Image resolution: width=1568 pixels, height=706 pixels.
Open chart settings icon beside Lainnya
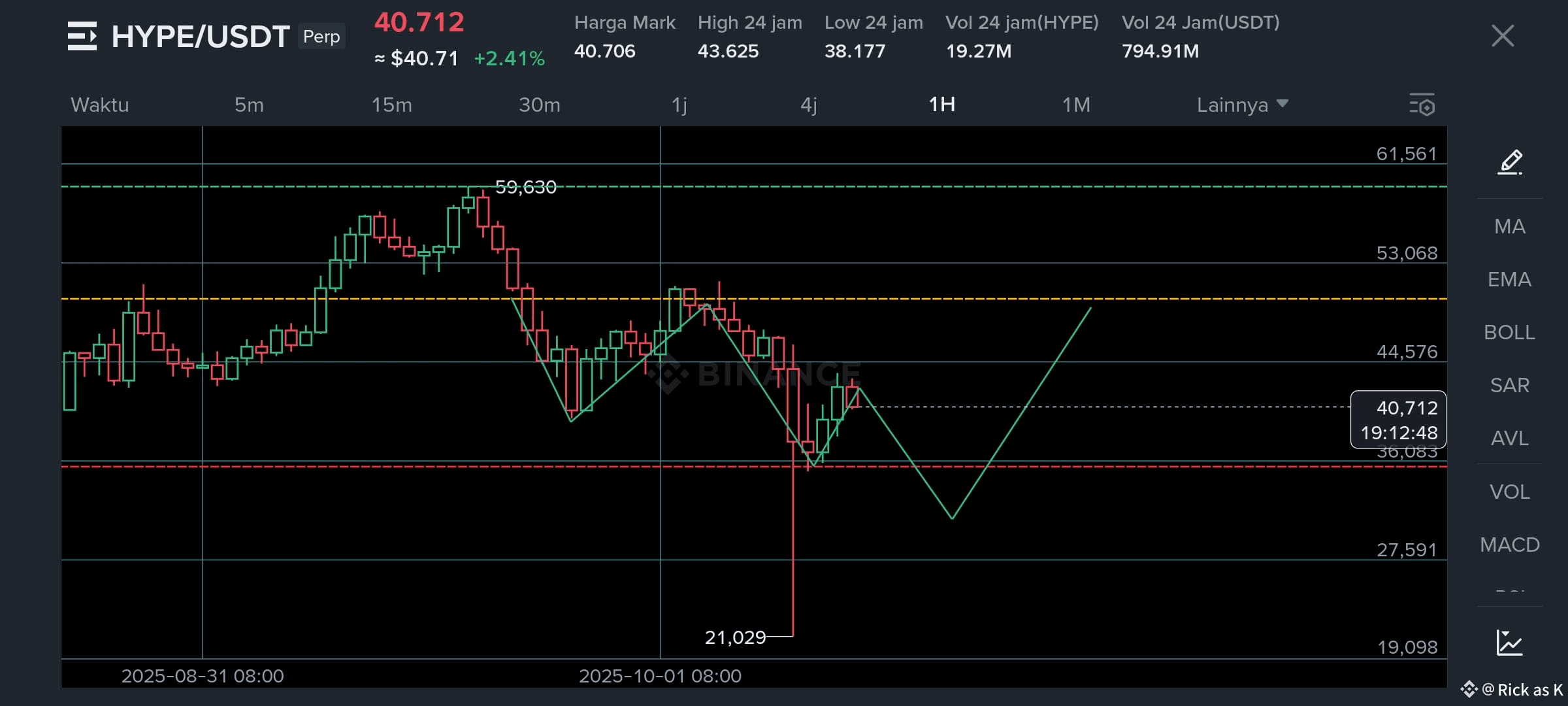click(1422, 105)
